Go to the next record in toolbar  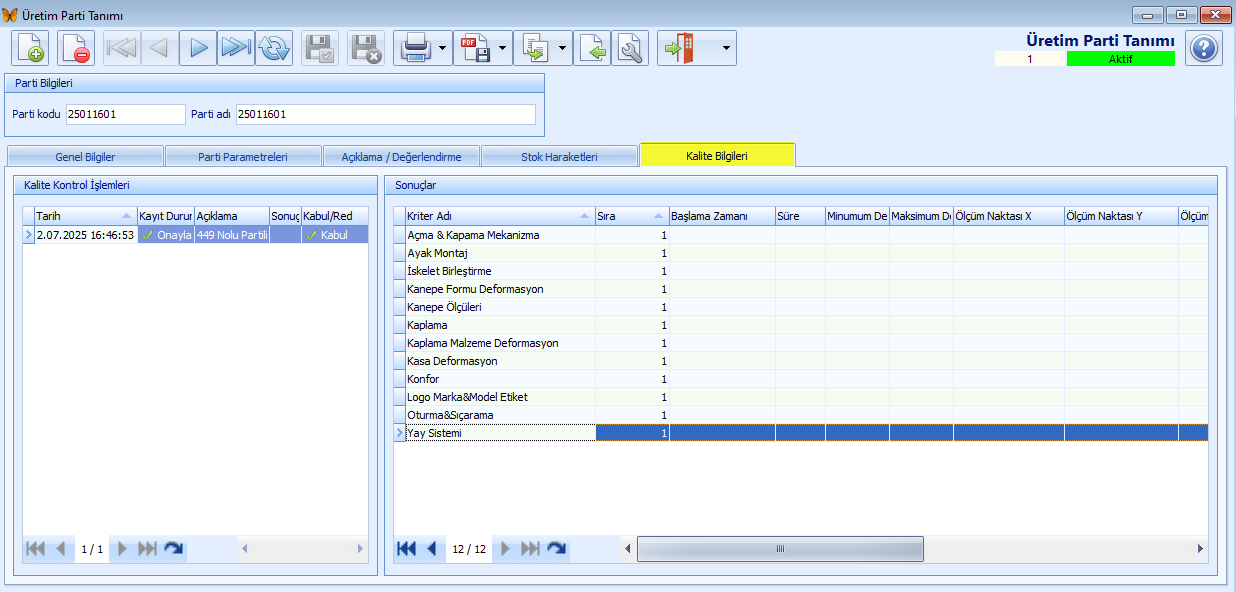click(198, 48)
